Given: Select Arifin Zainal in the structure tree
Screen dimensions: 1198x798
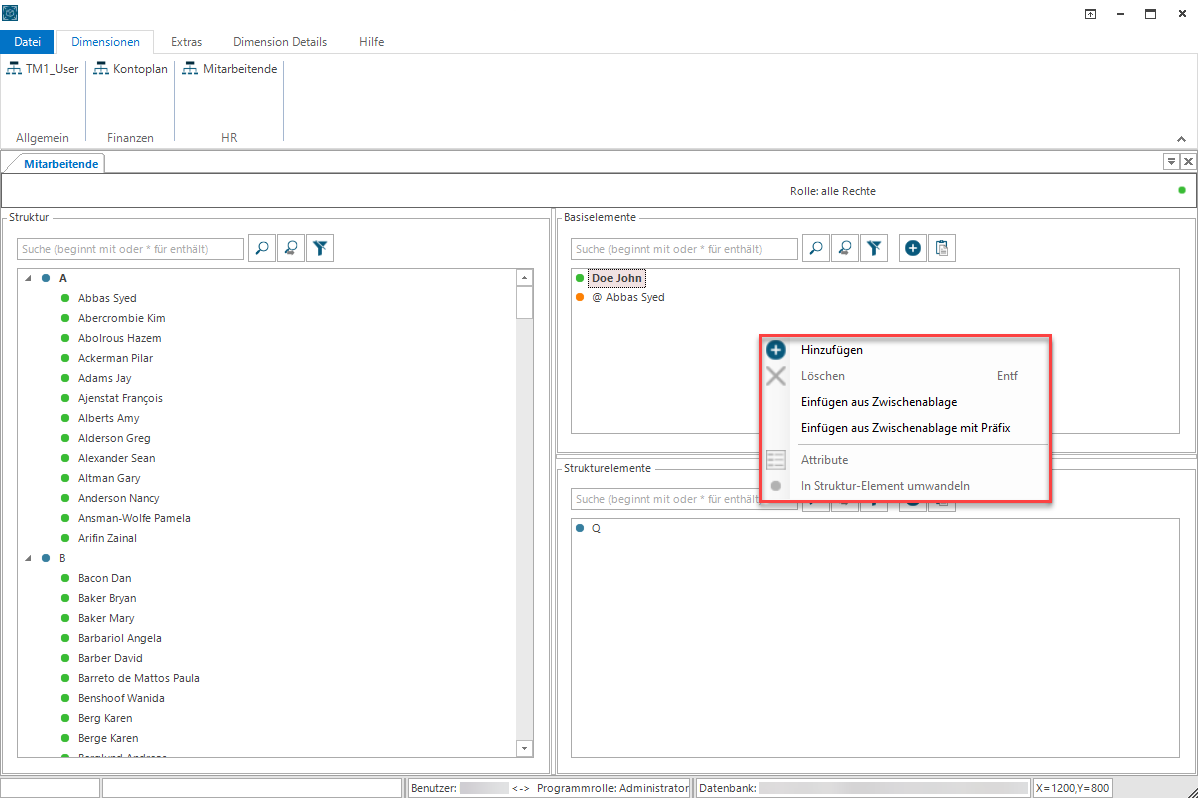Looking at the screenshot, I should click(107, 538).
